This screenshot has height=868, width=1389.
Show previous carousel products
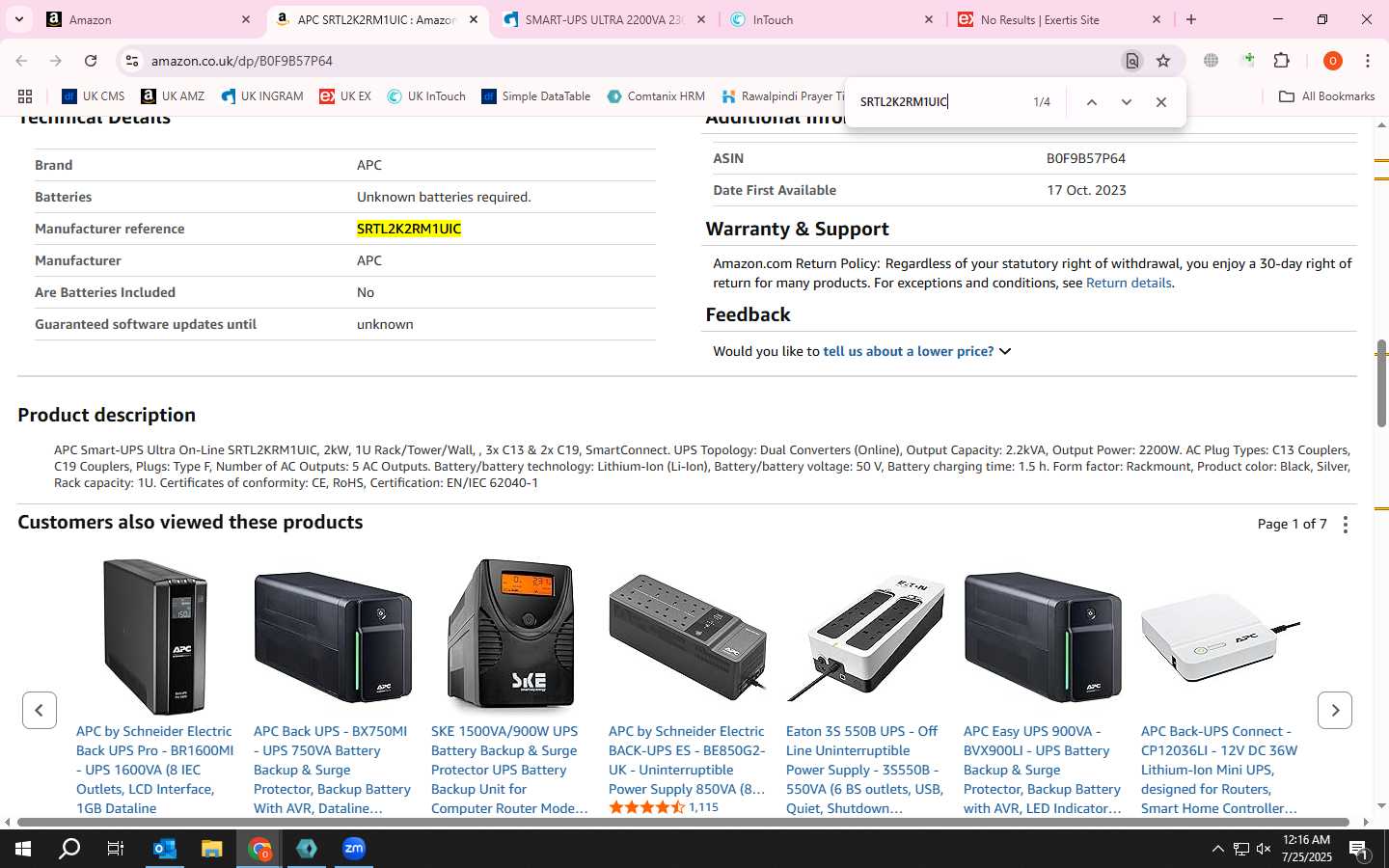(40, 711)
